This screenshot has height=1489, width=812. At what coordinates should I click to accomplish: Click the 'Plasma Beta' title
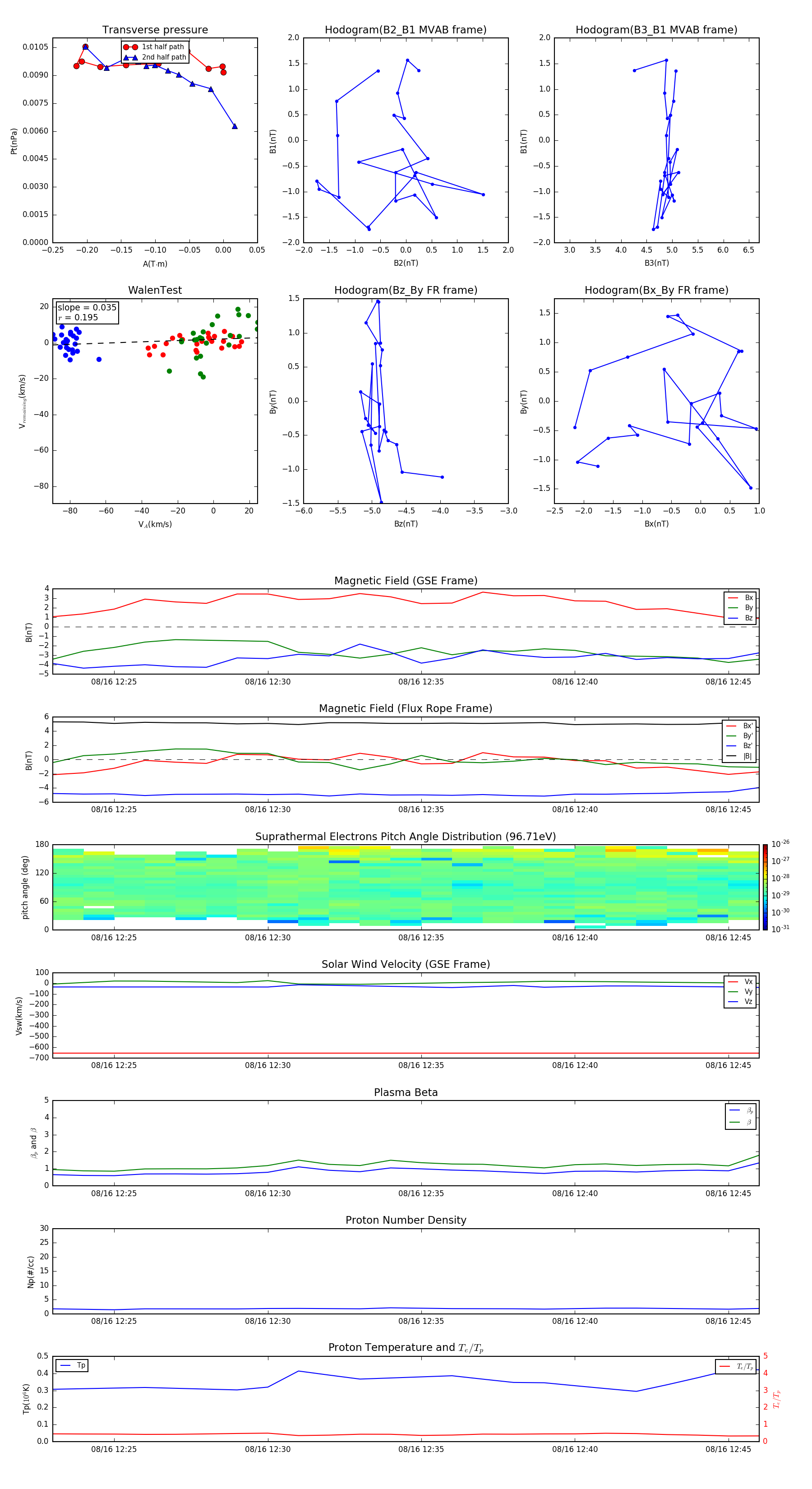click(x=406, y=1092)
